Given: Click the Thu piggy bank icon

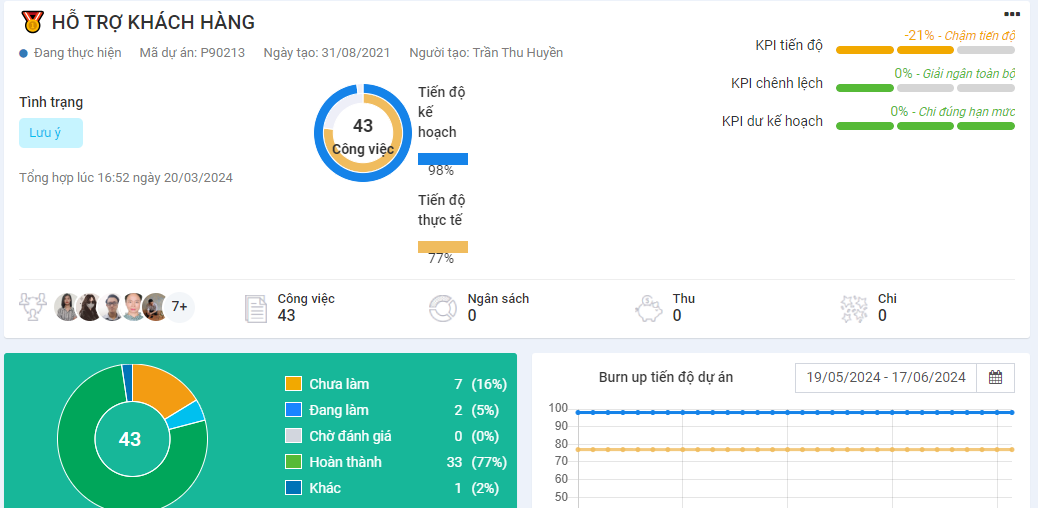Looking at the screenshot, I should (x=649, y=308).
